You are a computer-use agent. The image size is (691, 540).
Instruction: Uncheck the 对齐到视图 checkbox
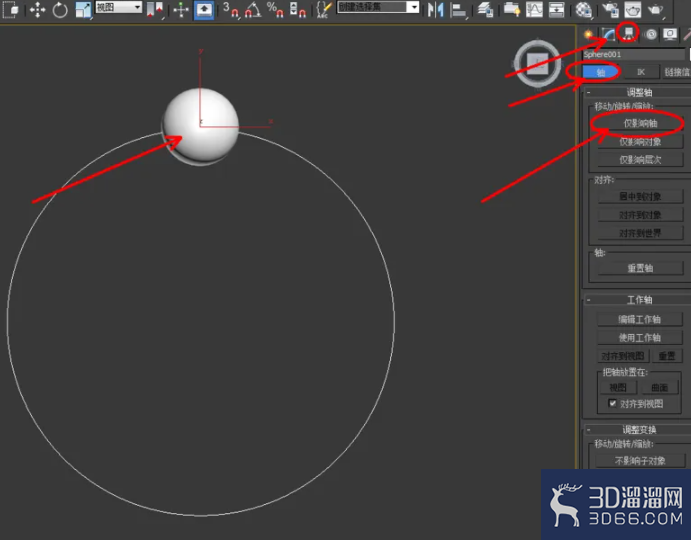point(613,403)
